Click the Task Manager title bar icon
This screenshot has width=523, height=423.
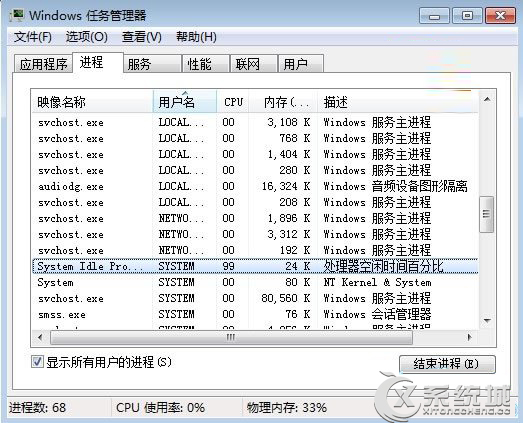pyautogui.click(x=17, y=15)
